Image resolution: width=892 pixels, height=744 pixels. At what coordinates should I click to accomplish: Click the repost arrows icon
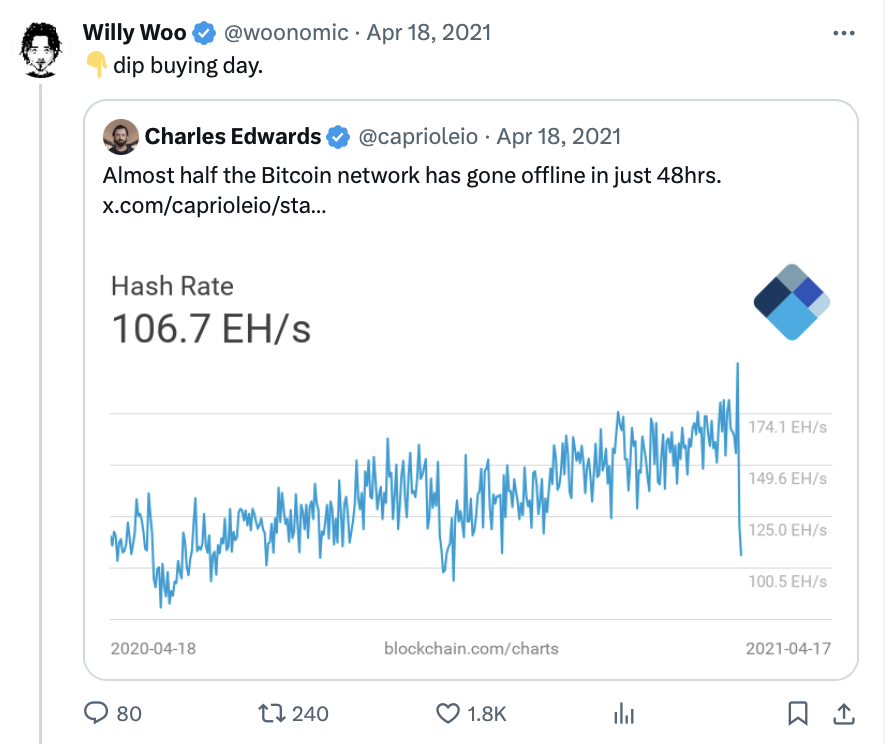coord(271,713)
